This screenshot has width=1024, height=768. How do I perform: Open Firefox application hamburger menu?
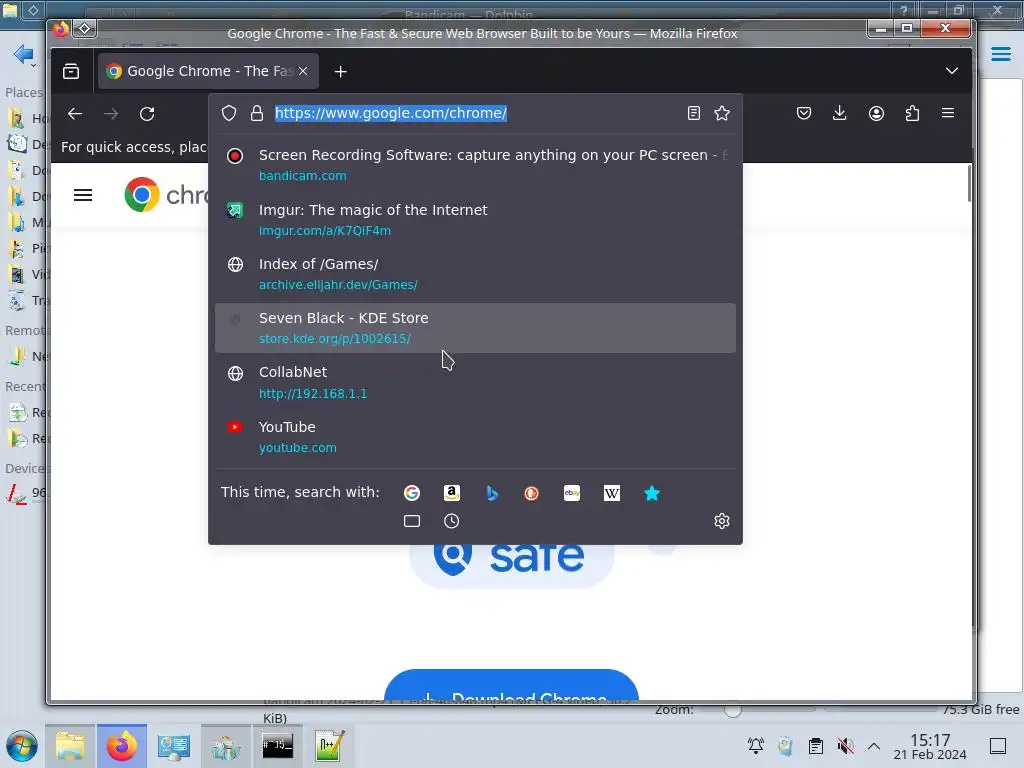tap(948, 113)
